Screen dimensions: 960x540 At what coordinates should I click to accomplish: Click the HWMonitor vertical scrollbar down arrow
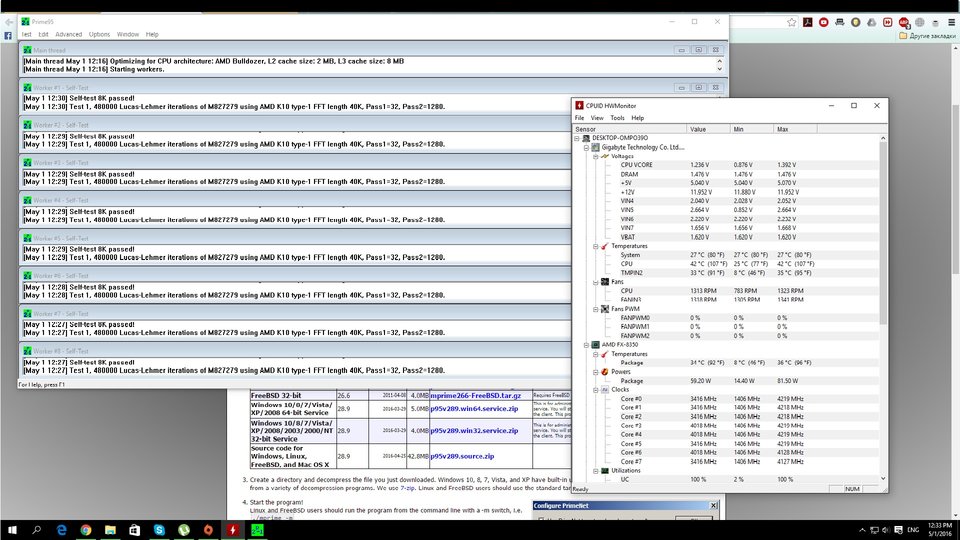(881, 479)
